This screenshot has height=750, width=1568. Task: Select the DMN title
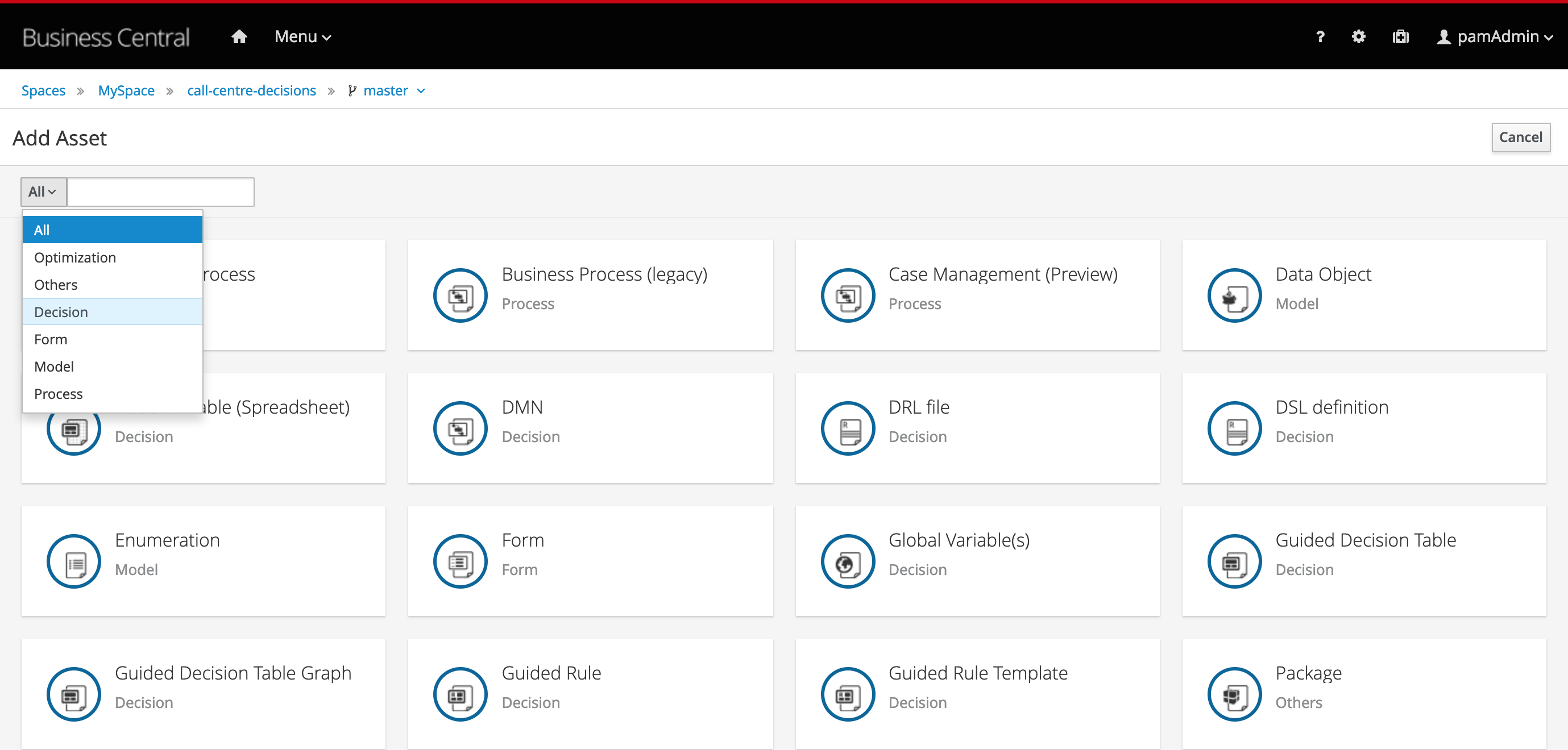[522, 407]
